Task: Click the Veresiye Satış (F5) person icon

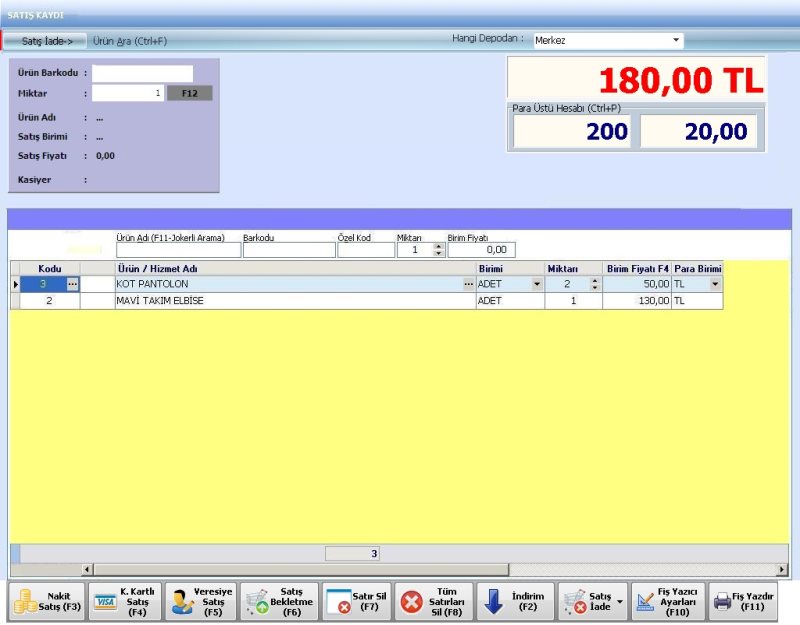Action: [x=182, y=601]
